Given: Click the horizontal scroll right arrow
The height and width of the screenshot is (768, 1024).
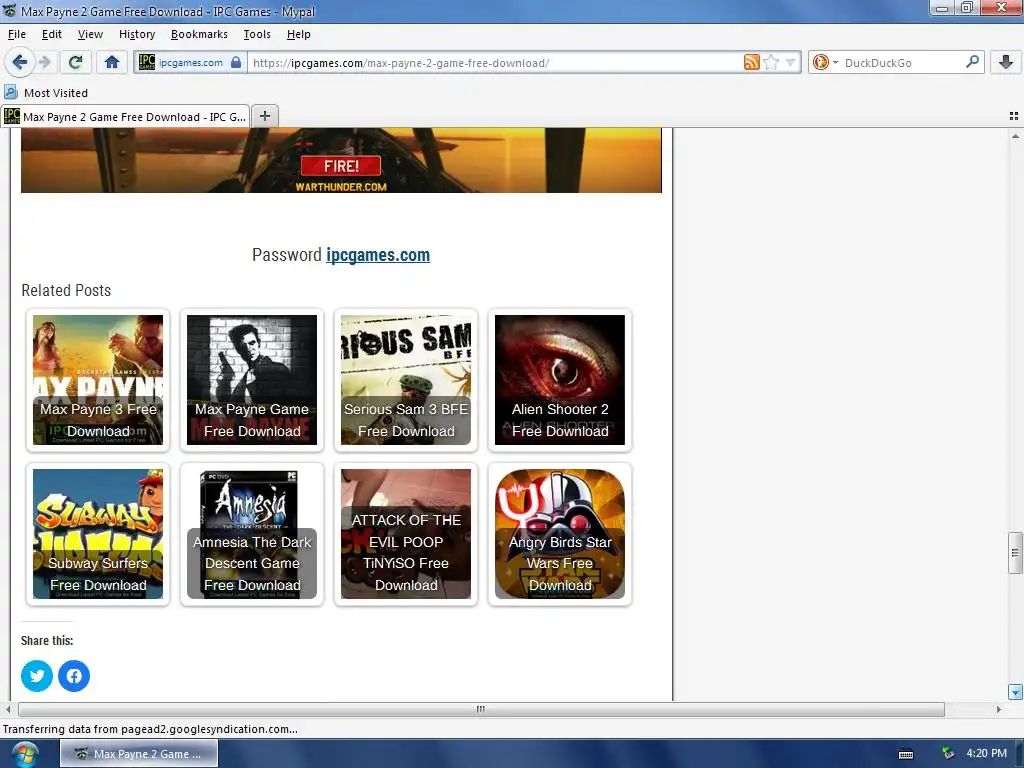Looking at the screenshot, I should point(998,709).
